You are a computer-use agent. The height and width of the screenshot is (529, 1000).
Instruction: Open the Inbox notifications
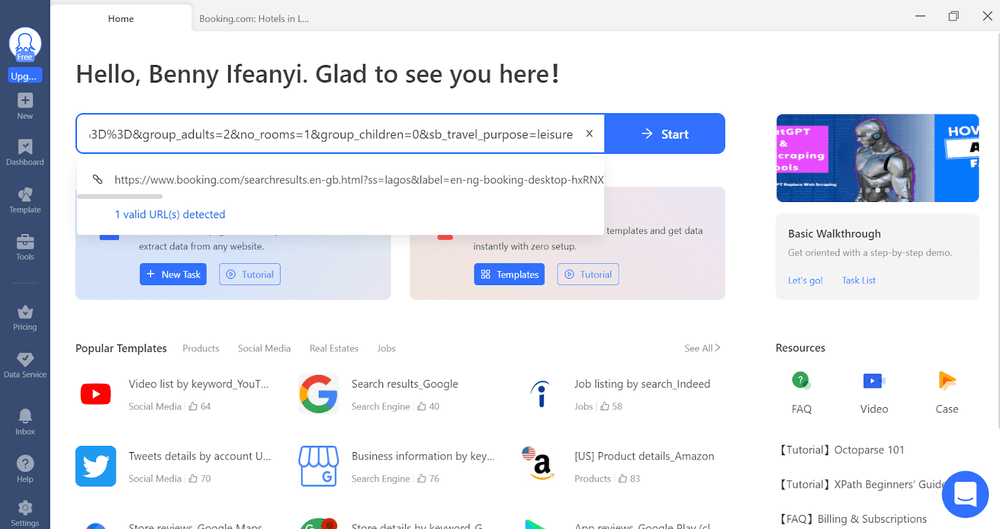point(25,422)
